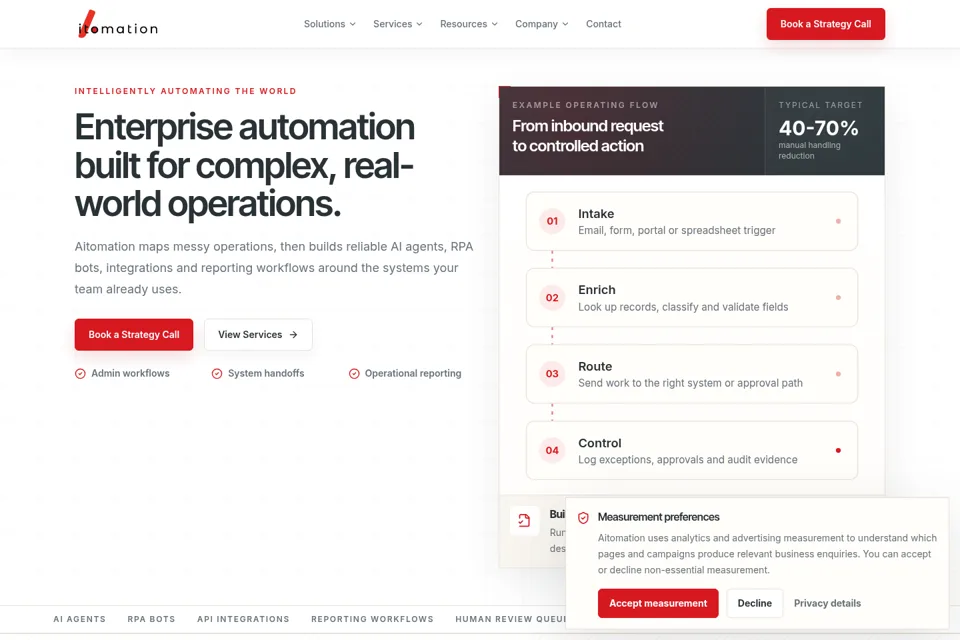Click RPA BOTS in the bottom ticker
The height and width of the screenshot is (640, 960).
coord(151,619)
